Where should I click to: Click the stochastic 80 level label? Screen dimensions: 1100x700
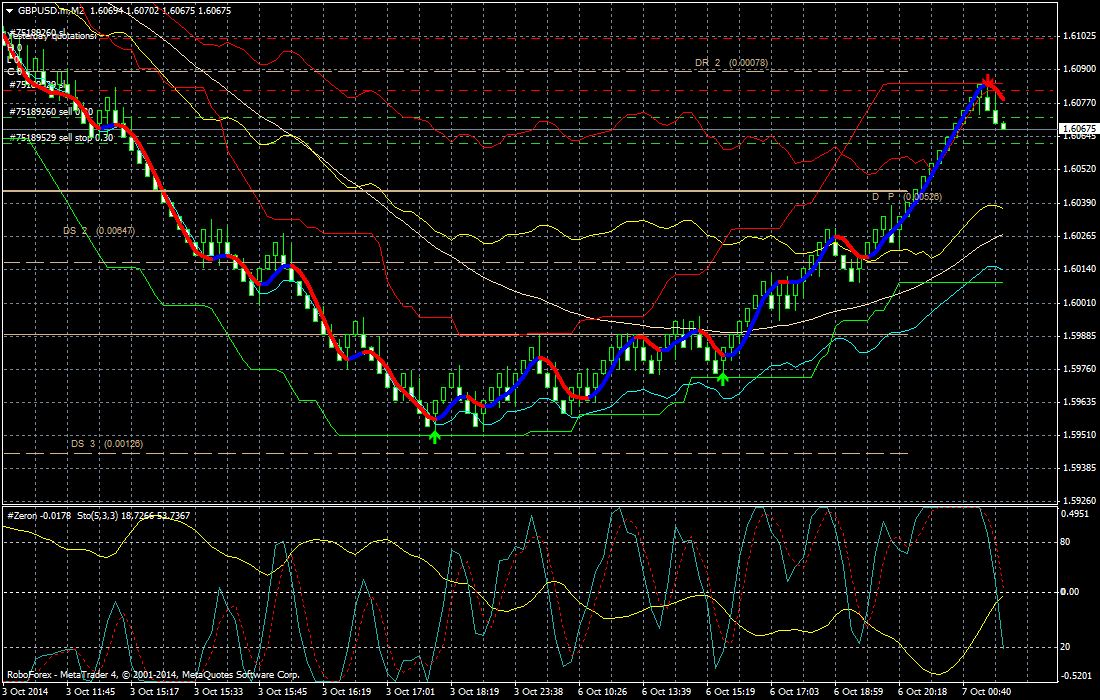pos(1066,542)
